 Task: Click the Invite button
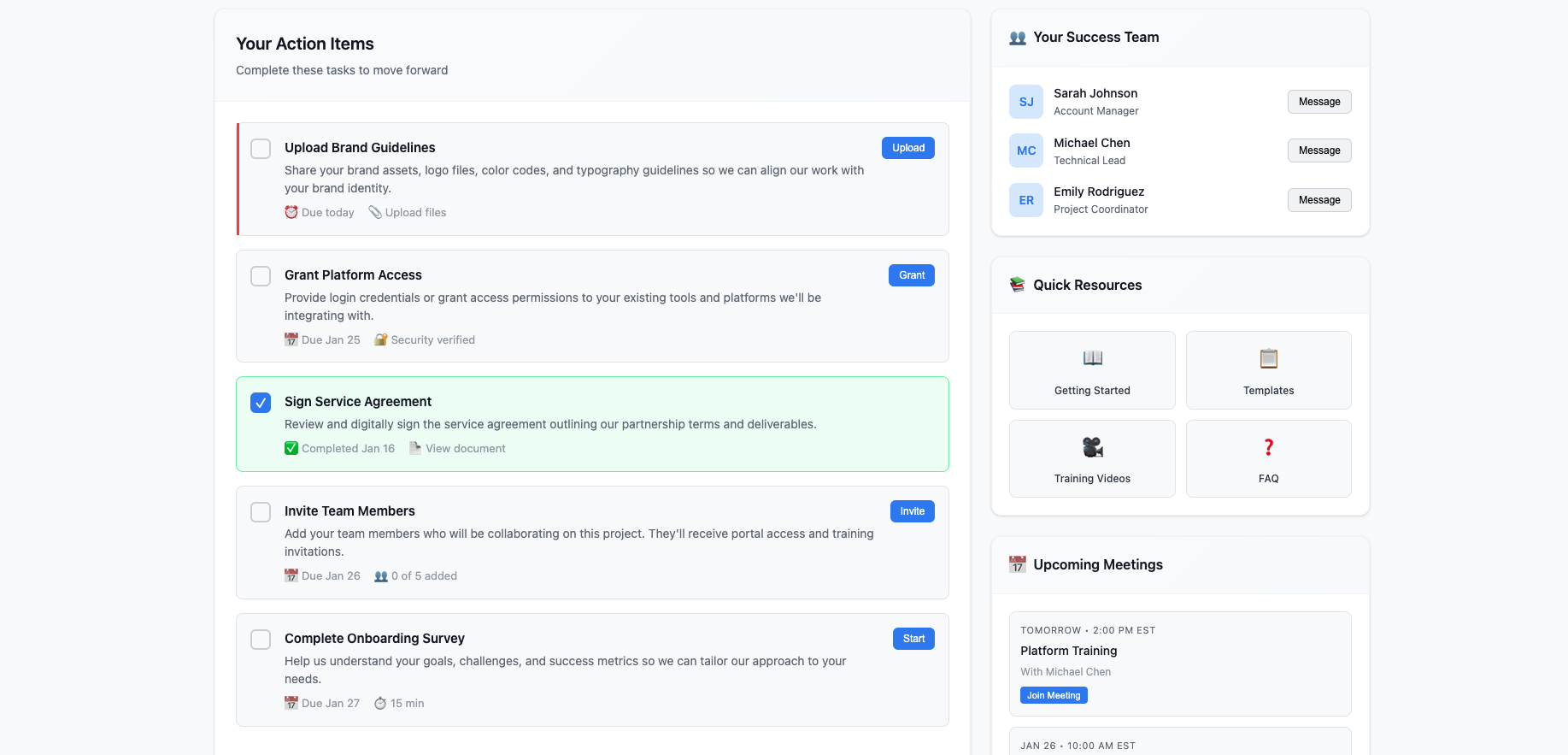[x=912, y=511]
